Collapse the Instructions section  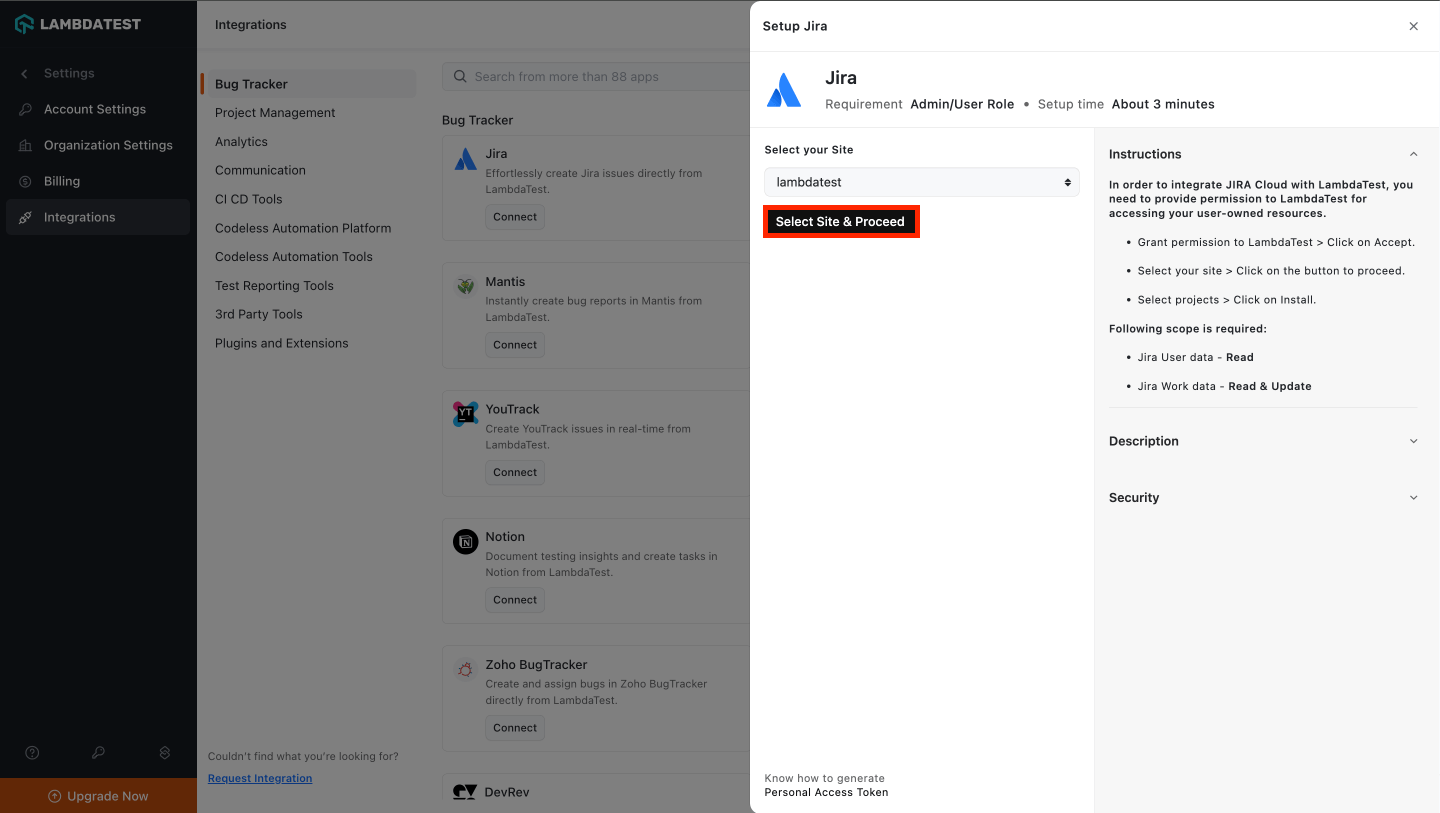1413,154
